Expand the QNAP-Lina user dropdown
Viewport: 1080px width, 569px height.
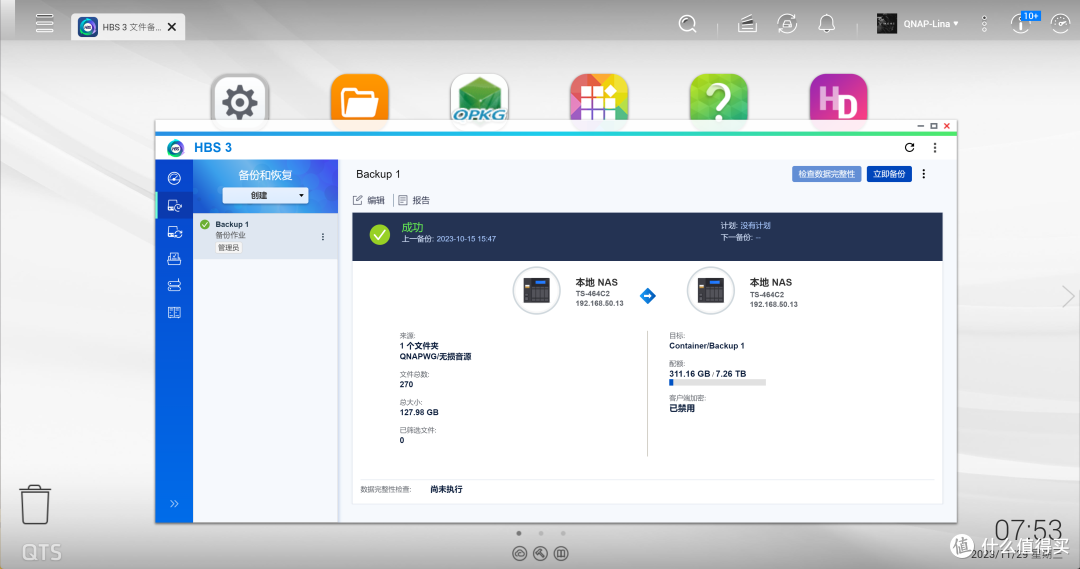(931, 24)
